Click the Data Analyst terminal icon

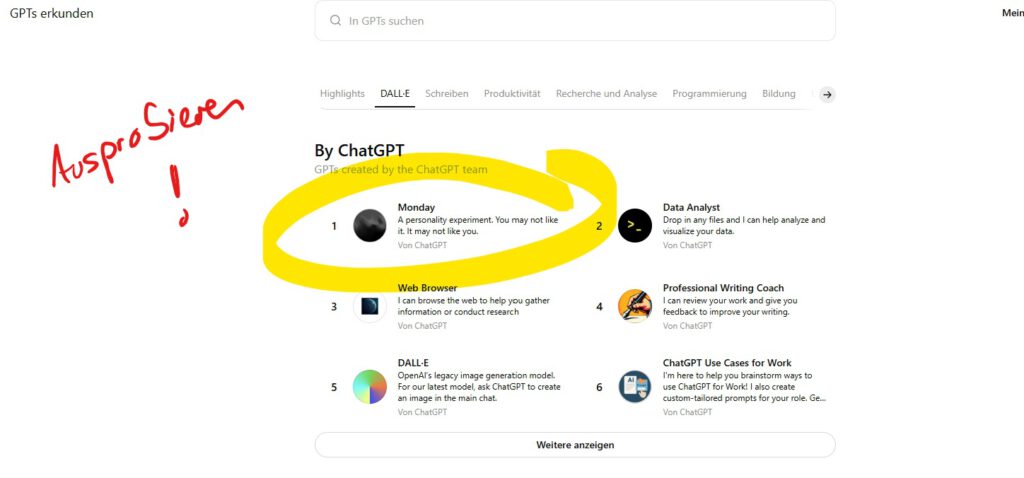click(635, 226)
